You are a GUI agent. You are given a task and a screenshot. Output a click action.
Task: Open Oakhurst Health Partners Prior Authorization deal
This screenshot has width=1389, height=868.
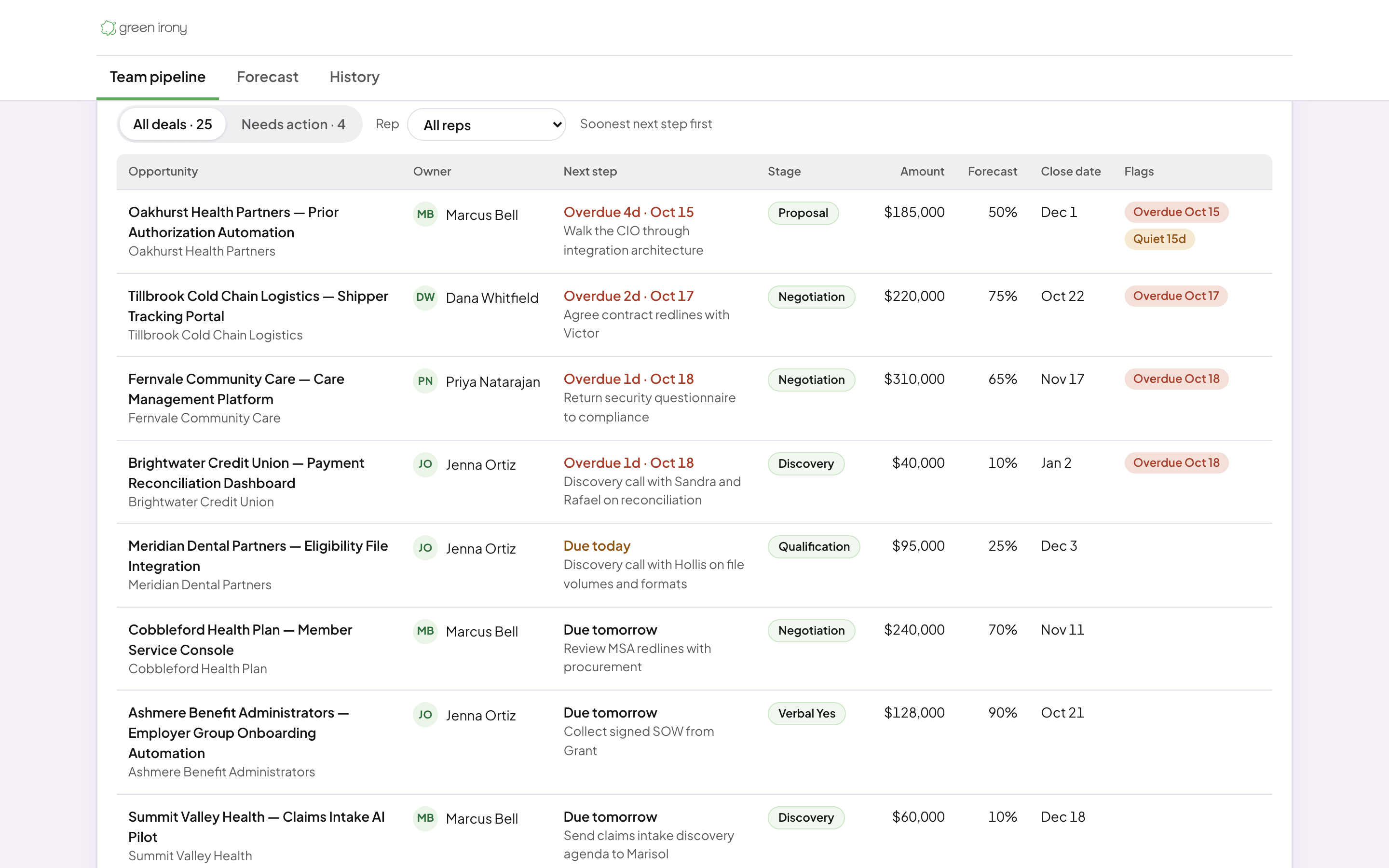(233, 222)
